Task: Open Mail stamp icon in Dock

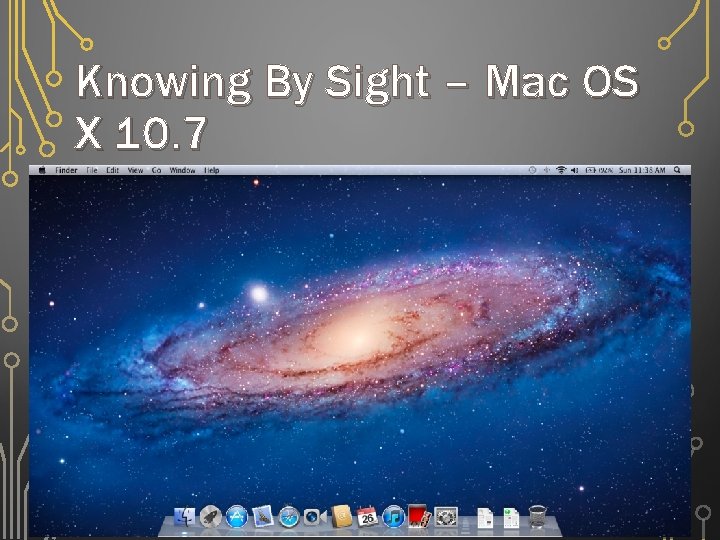Action: tap(263, 517)
